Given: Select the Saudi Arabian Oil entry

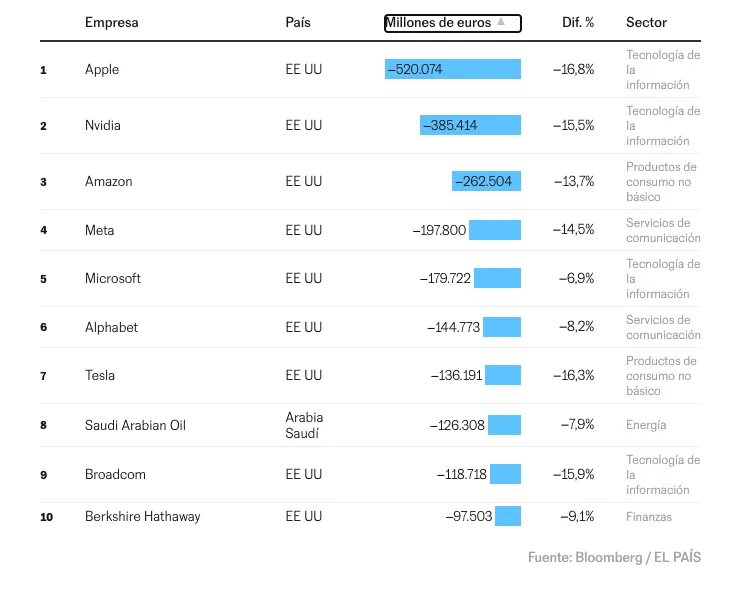Looking at the screenshot, I should [135, 425].
